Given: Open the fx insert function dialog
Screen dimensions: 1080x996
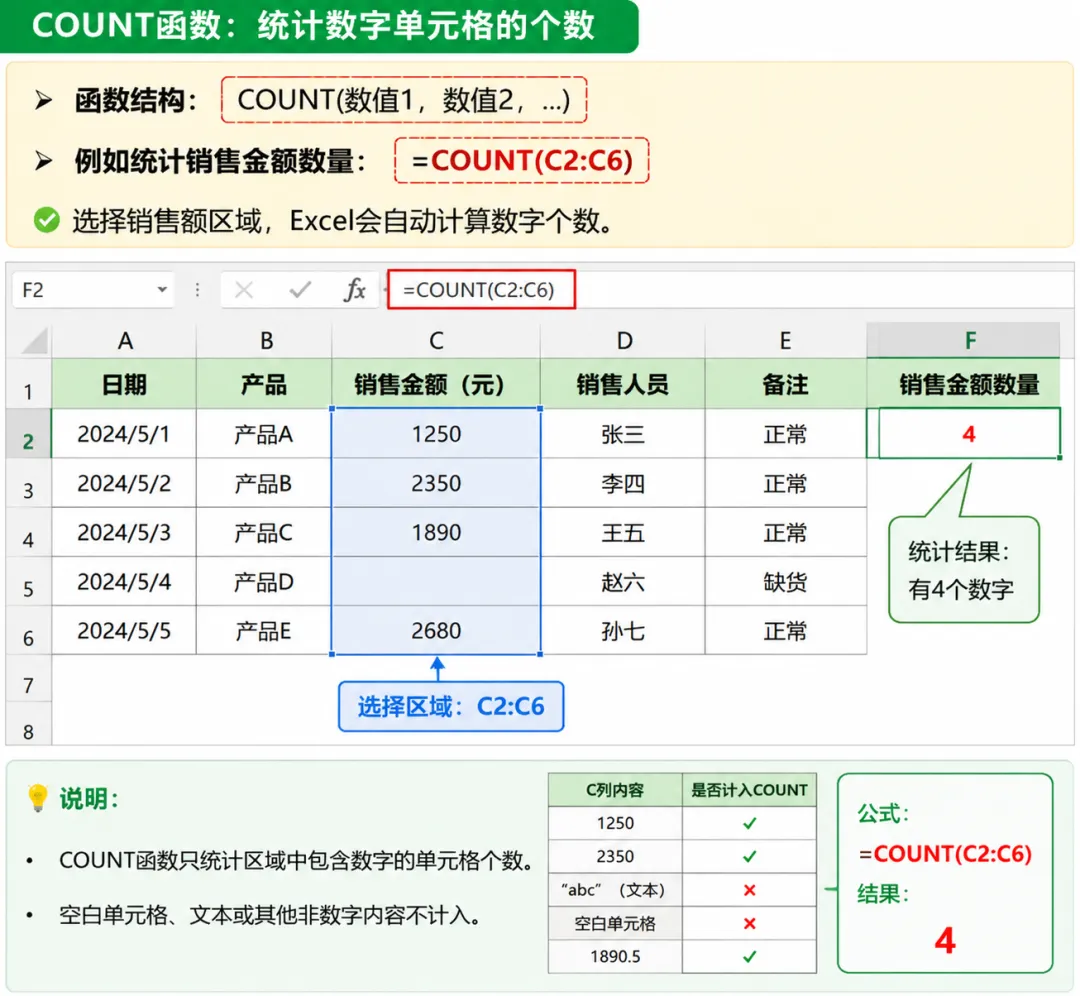Looking at the screenshot, I should pos(354,290).
